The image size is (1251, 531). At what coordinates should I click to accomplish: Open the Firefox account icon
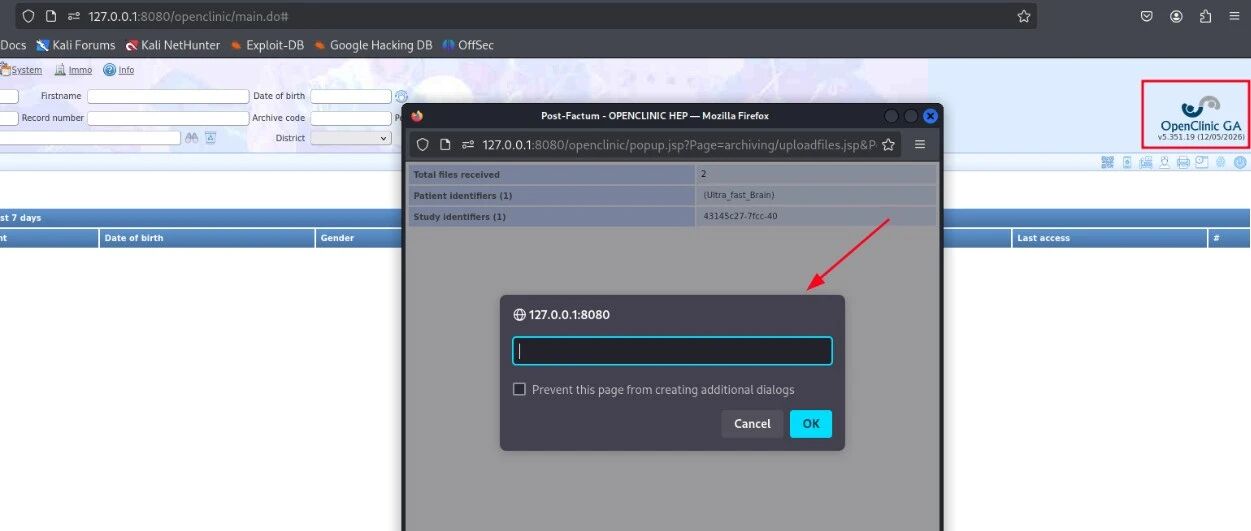(x=1176, y=16)
